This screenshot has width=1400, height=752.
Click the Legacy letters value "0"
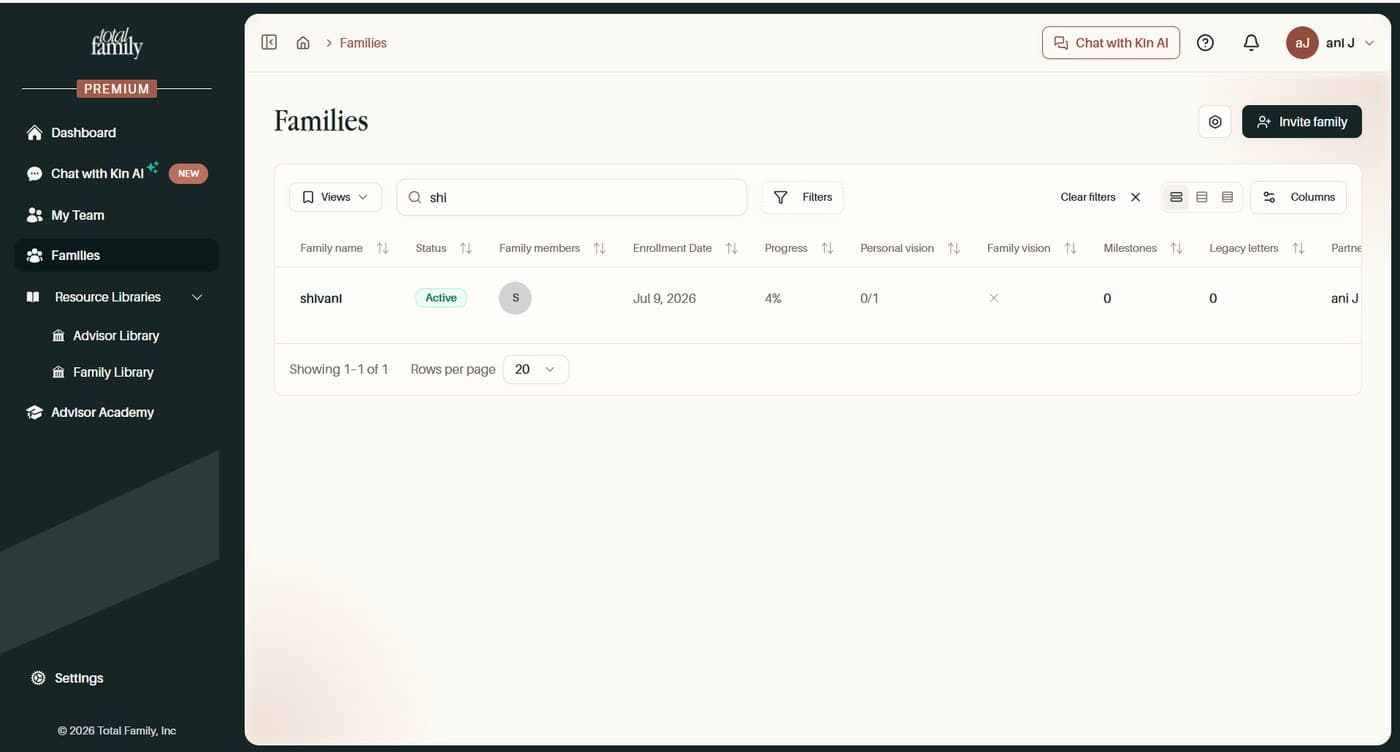1213,298
